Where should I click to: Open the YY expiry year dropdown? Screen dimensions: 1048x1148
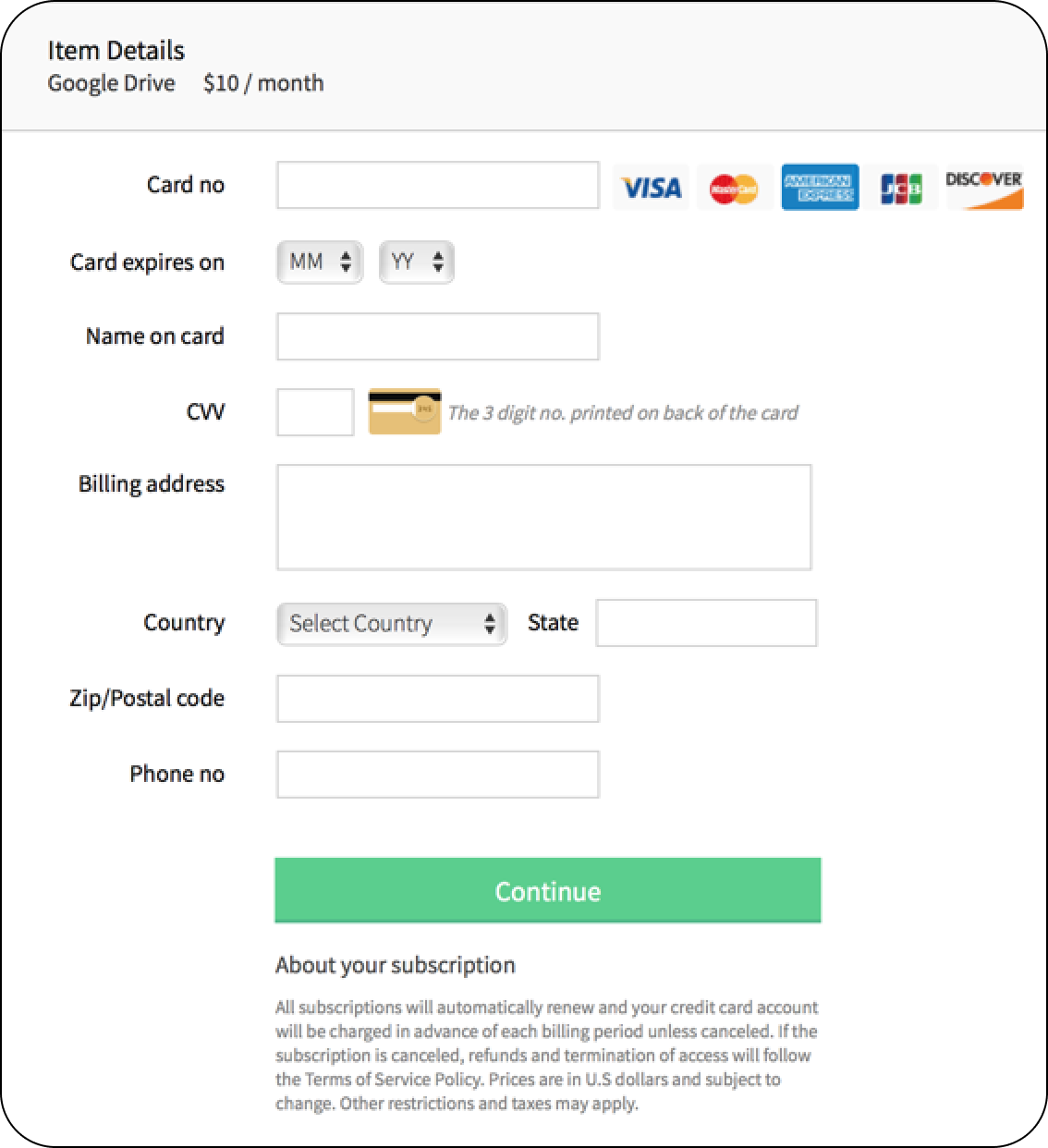tap(417, 263)
